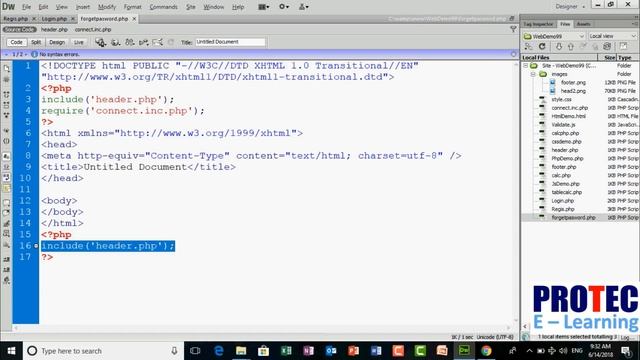The height and width of the screenshot is (360, 640).
Task: Click the Check browser compatibility icon
Action: tap(157, 42)
